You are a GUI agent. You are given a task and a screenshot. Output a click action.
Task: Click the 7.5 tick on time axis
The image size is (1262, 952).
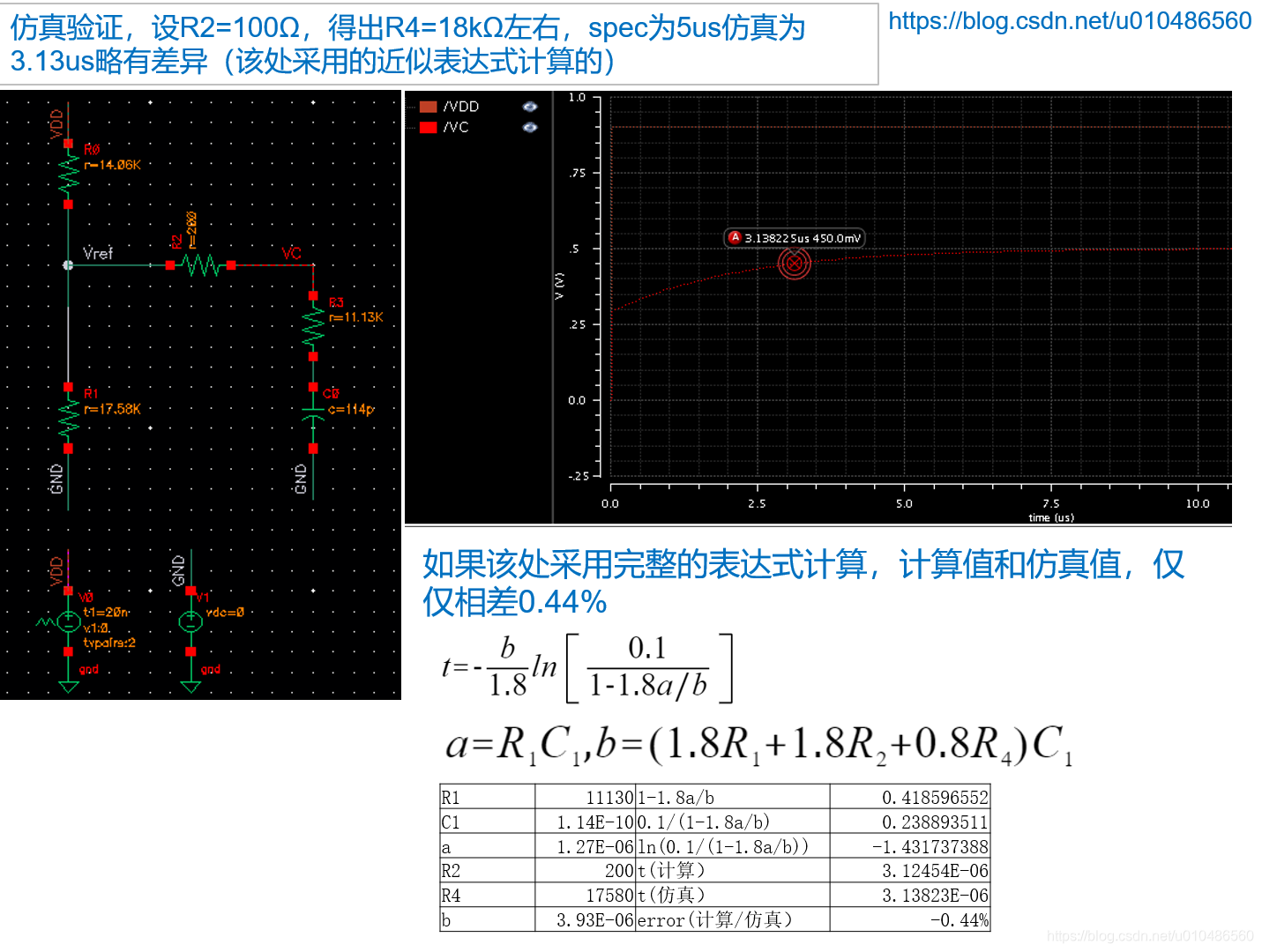click(1051, 503)
